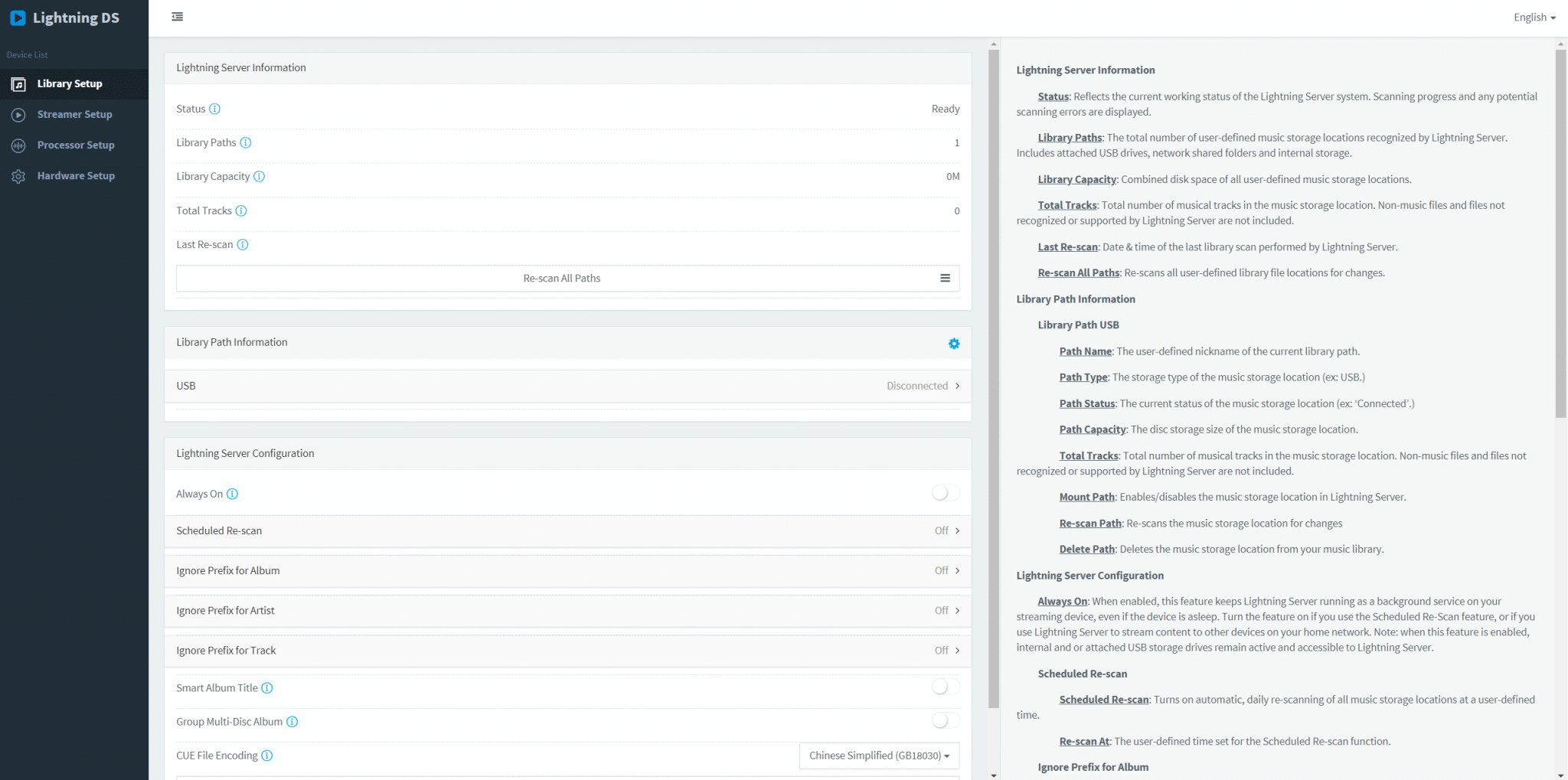The image size is (1568, 780).
Task: Click the underlined Path Capacity help term
Action: 1093,429
